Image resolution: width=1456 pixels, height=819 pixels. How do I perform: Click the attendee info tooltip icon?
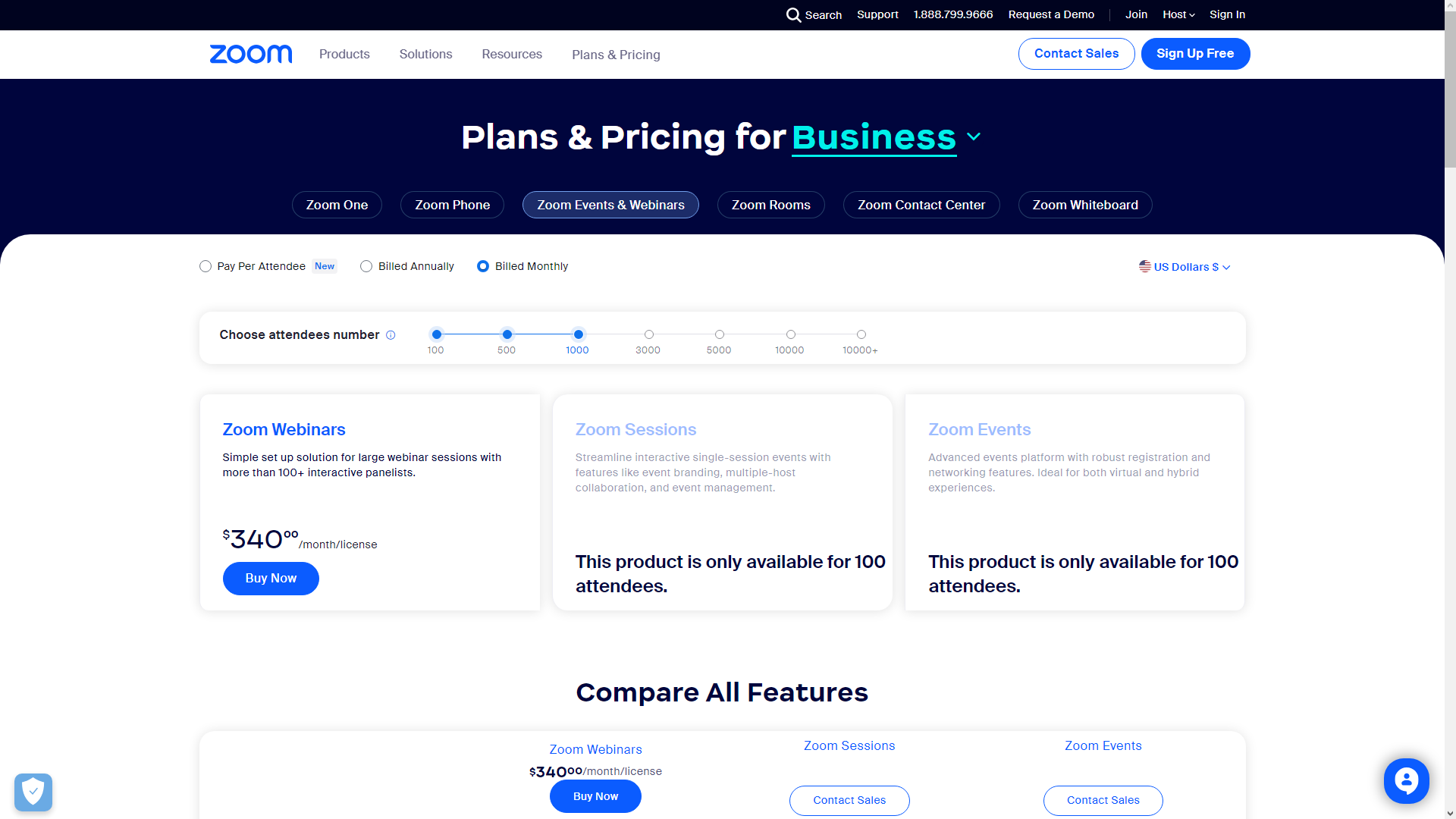(x=391, y=334)
